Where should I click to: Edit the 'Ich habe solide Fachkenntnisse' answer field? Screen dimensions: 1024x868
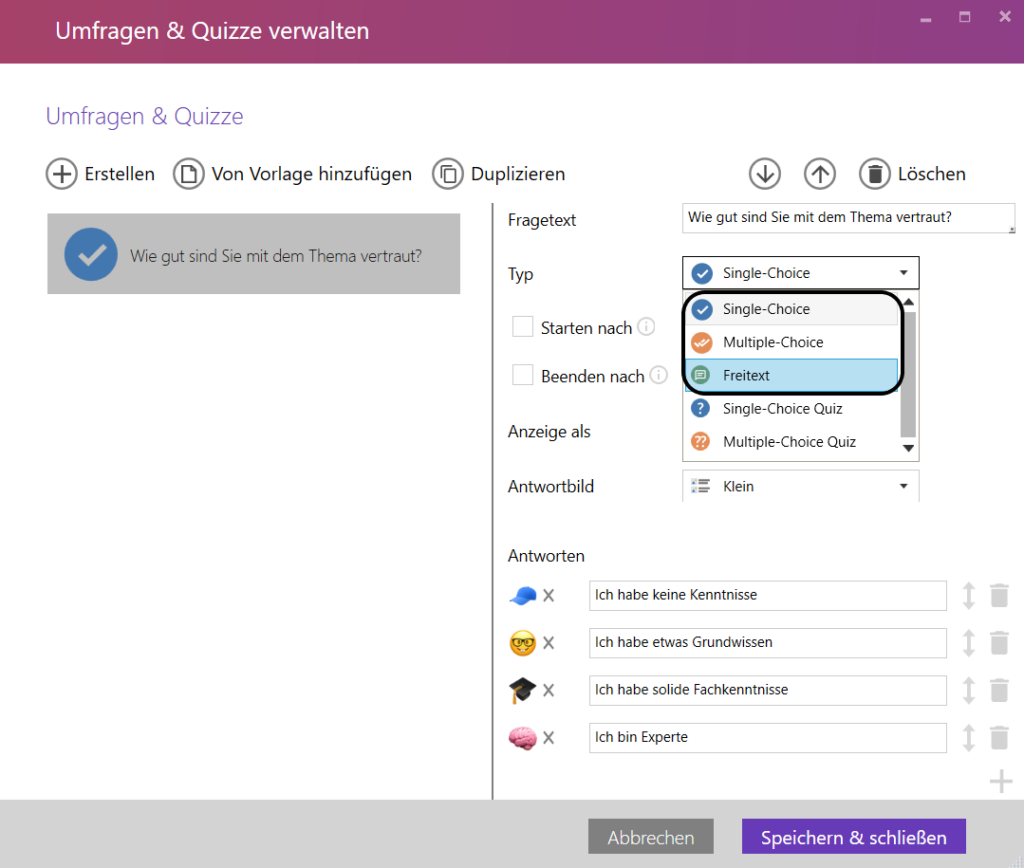click(x=767, y=690)
